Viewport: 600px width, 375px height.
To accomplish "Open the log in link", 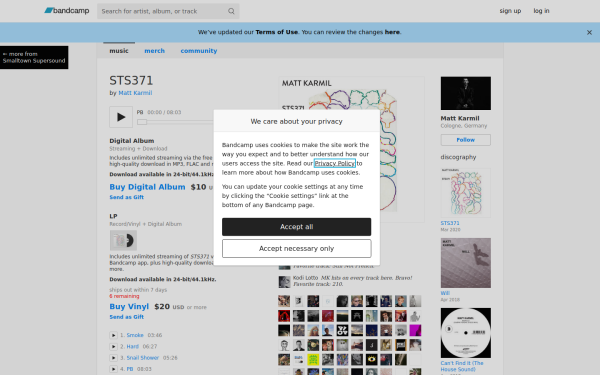I will pos(541,11).
